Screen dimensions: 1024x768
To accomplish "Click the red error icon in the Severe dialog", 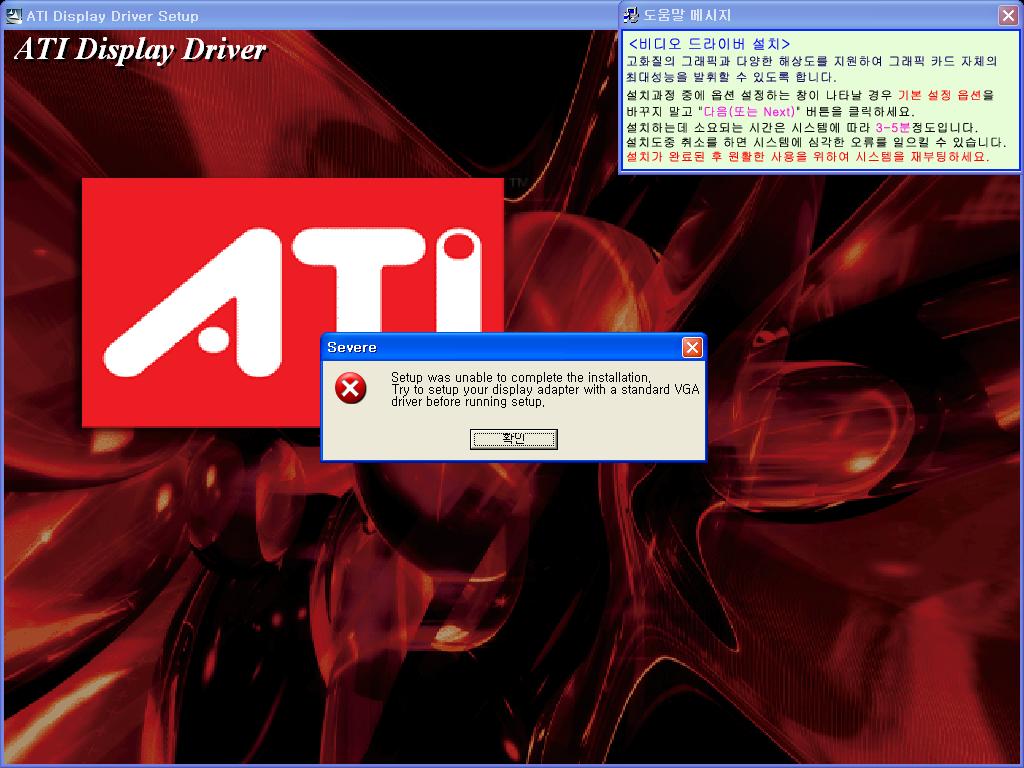I will 351,389.
